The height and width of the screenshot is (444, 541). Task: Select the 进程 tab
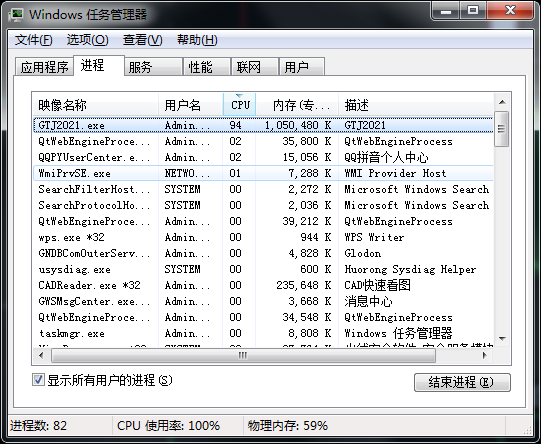99,65
